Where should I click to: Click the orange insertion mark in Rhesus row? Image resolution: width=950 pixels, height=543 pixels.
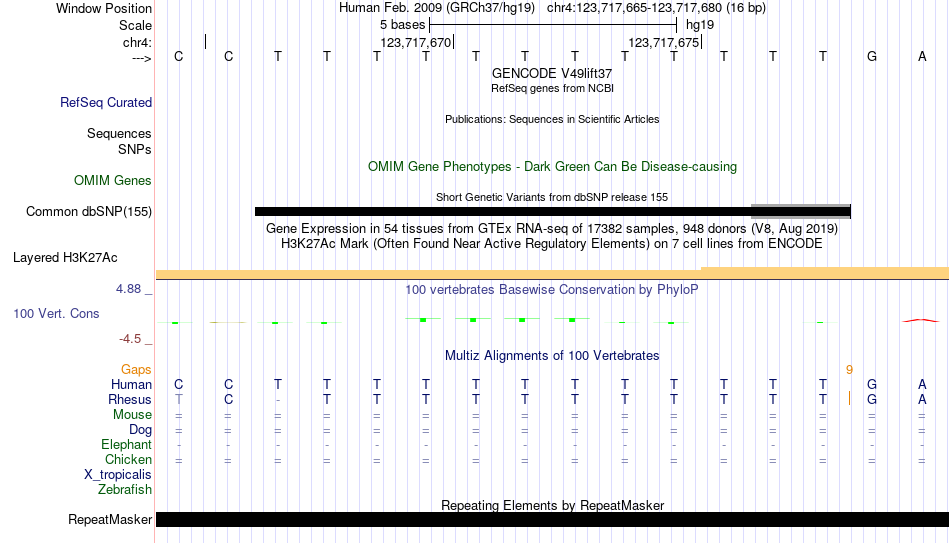849,398
